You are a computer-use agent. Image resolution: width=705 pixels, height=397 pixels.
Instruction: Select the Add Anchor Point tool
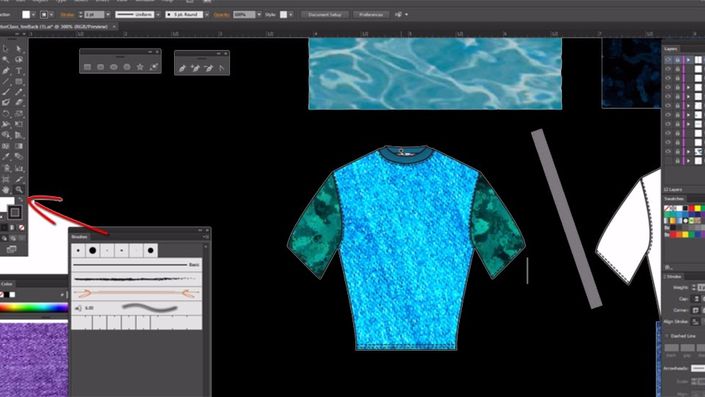[x=195, y=68]
